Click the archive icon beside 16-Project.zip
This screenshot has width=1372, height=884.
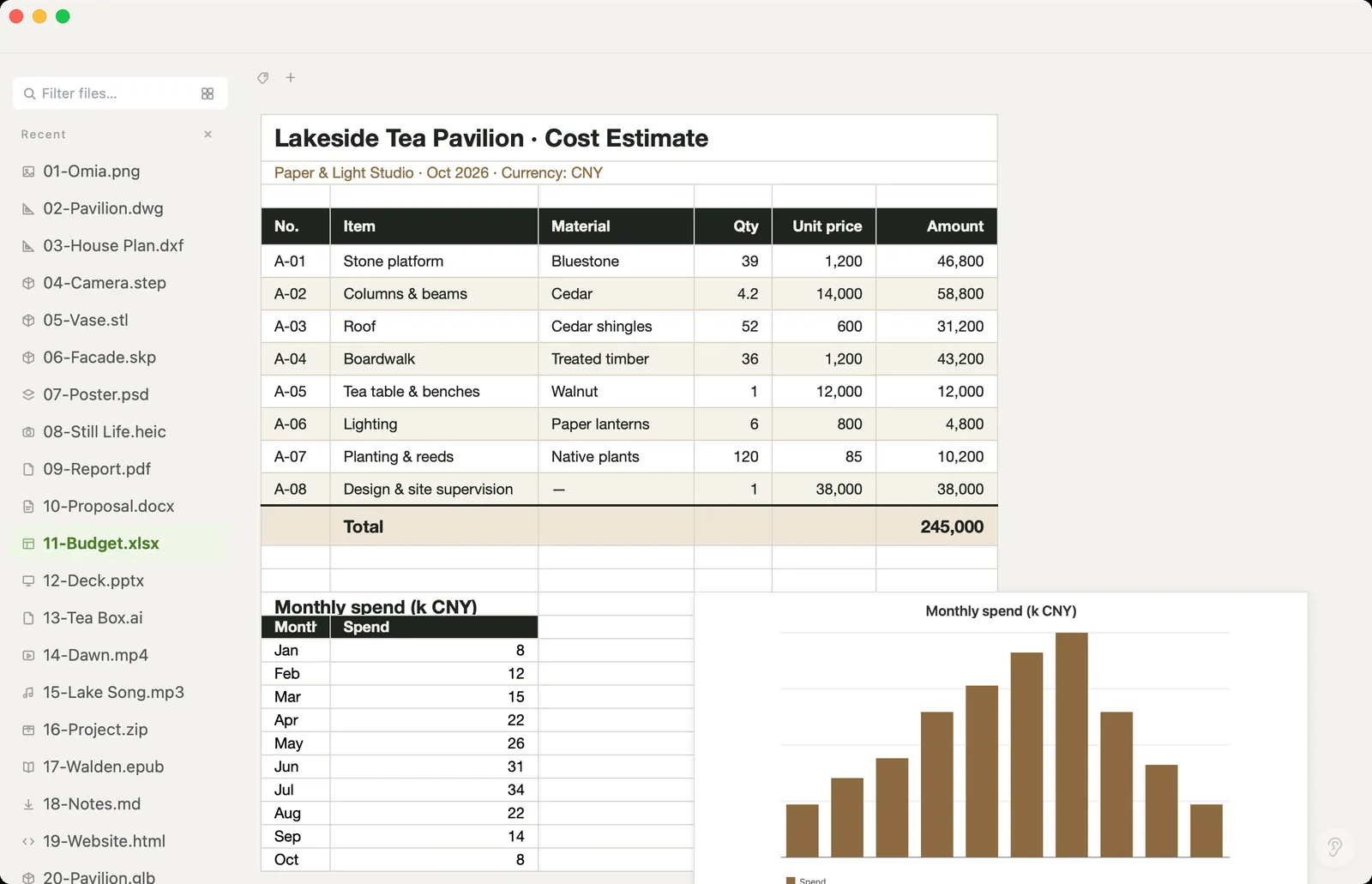tap(28, 730)
